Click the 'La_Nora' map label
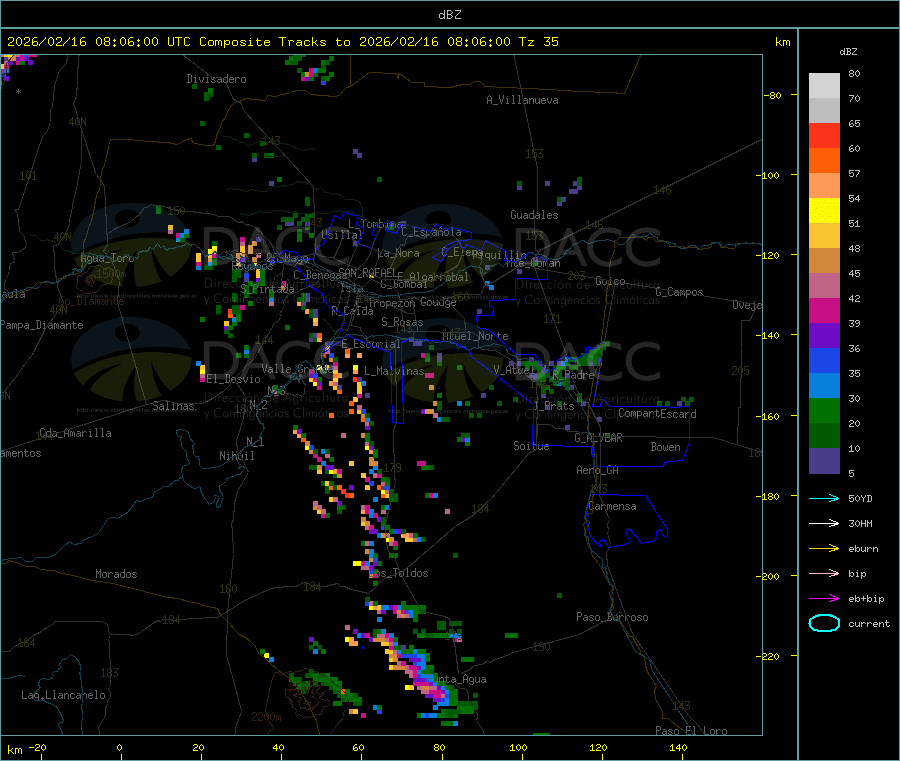 pyautogui.click(x=398, y=253)
